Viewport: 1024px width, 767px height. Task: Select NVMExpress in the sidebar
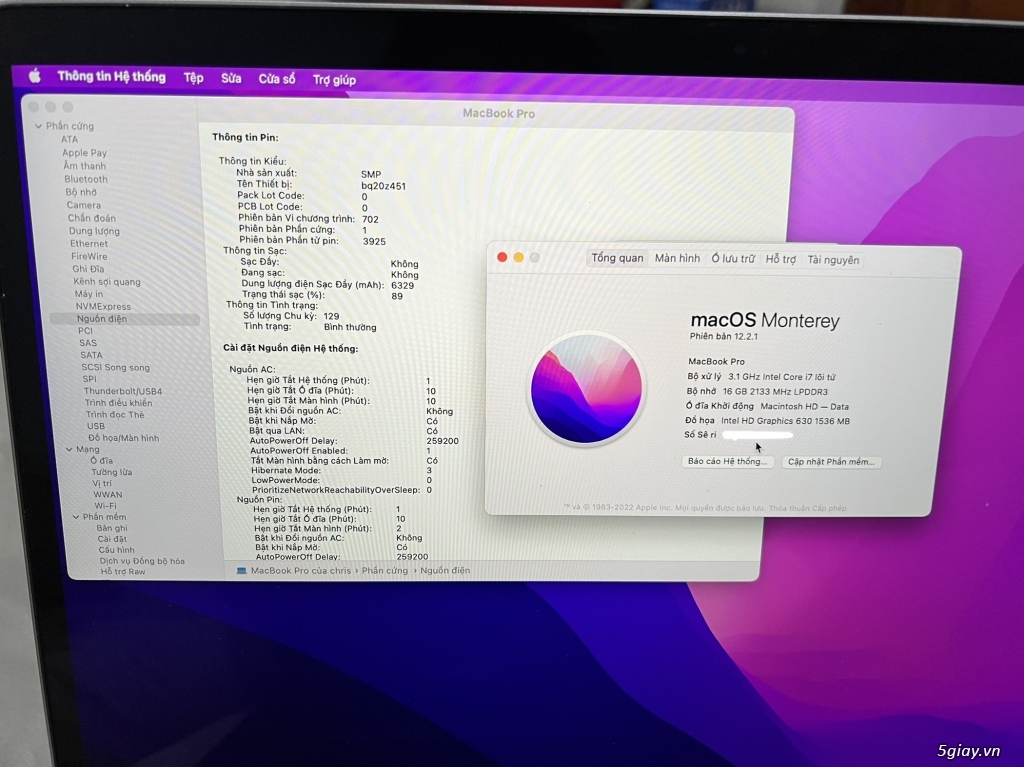point(103,306)
